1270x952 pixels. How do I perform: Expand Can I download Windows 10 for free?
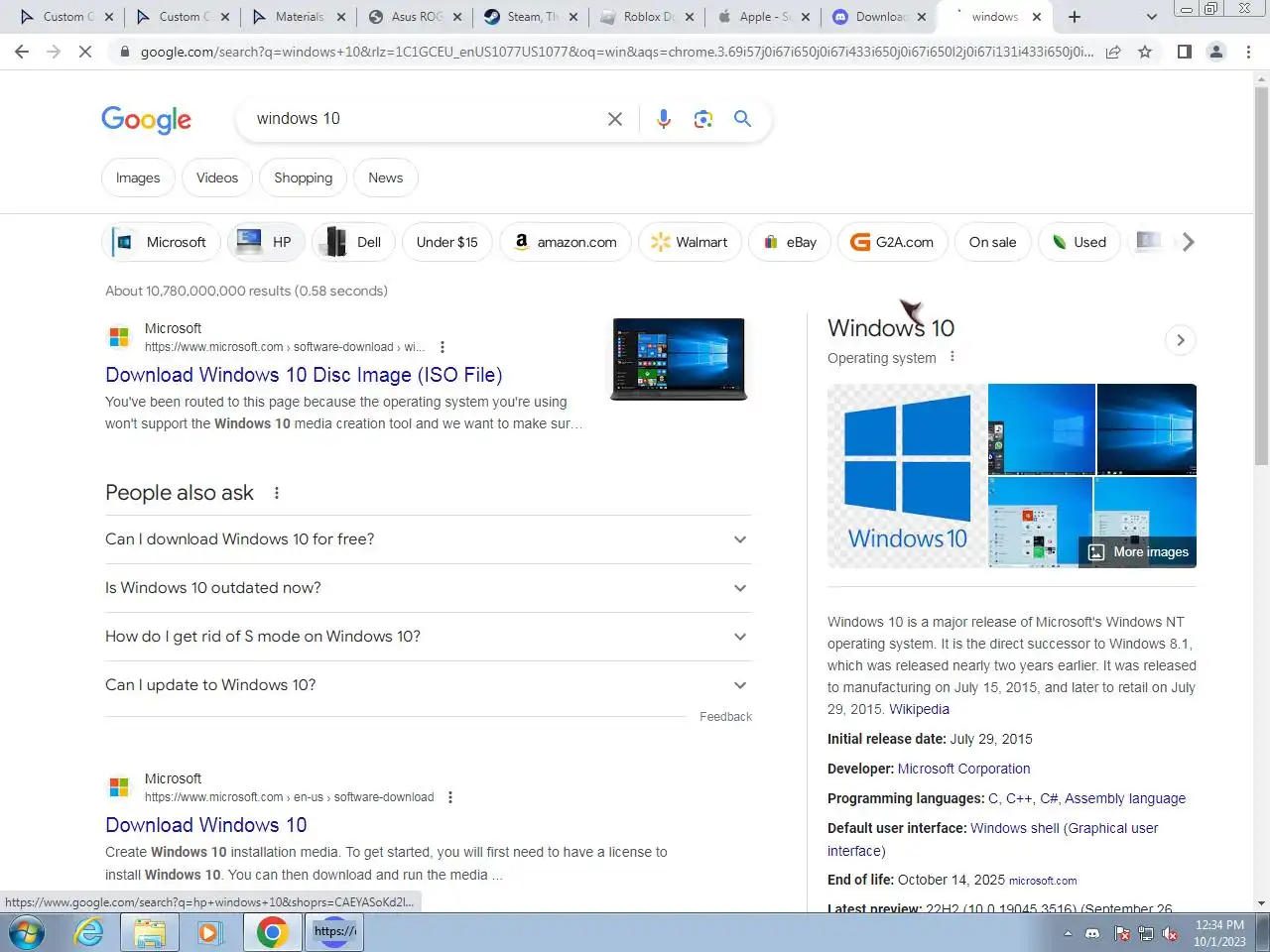tap(428, 539)
